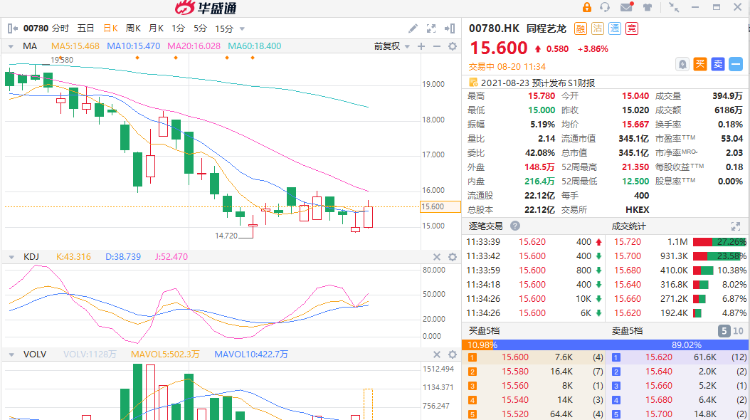750x420 pixels.
Task: Open the 前复权 adjustment dropdown
Action: [392, 46]
